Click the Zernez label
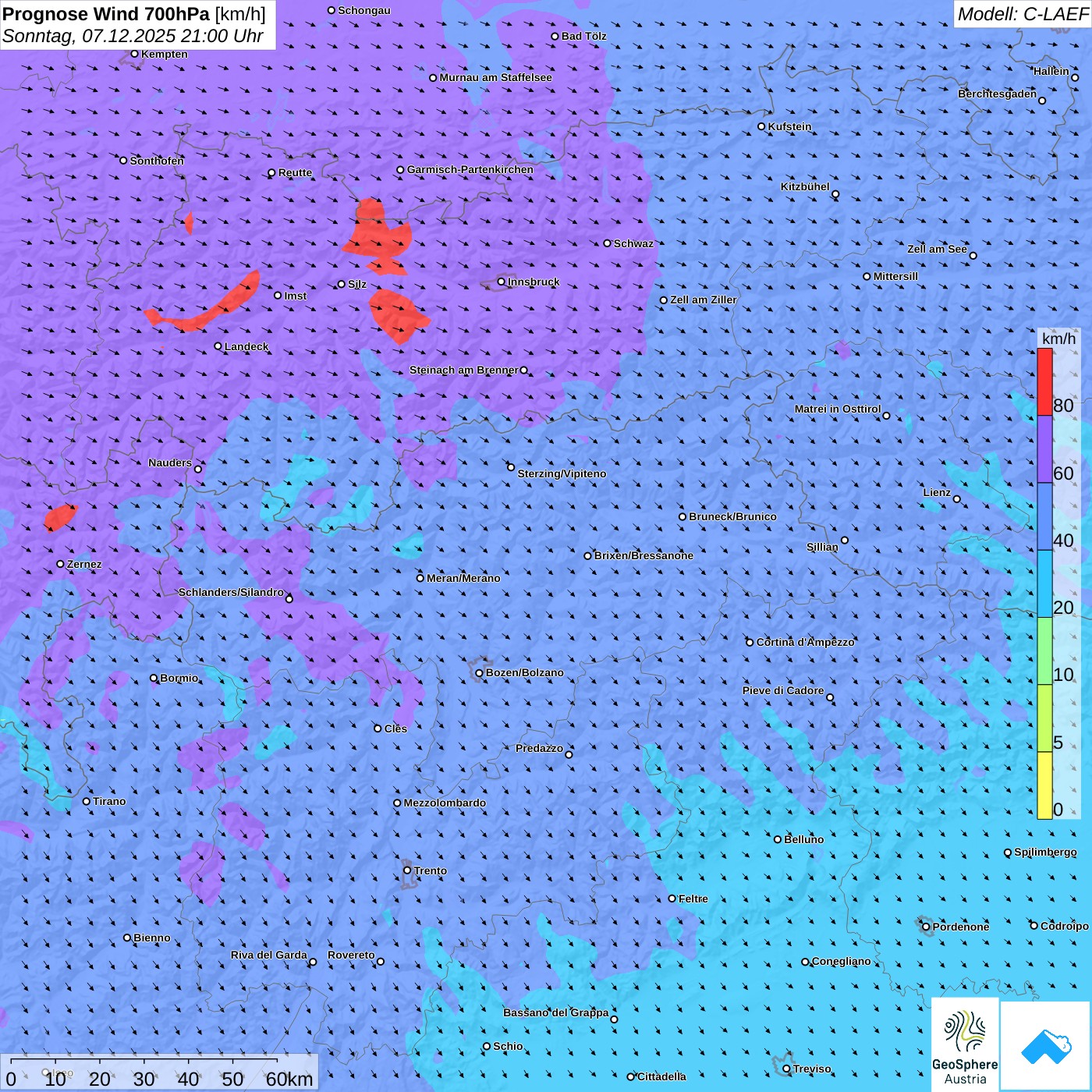Image resolution: width=1092 pixels, height=1092 pixels. point(84,564)
